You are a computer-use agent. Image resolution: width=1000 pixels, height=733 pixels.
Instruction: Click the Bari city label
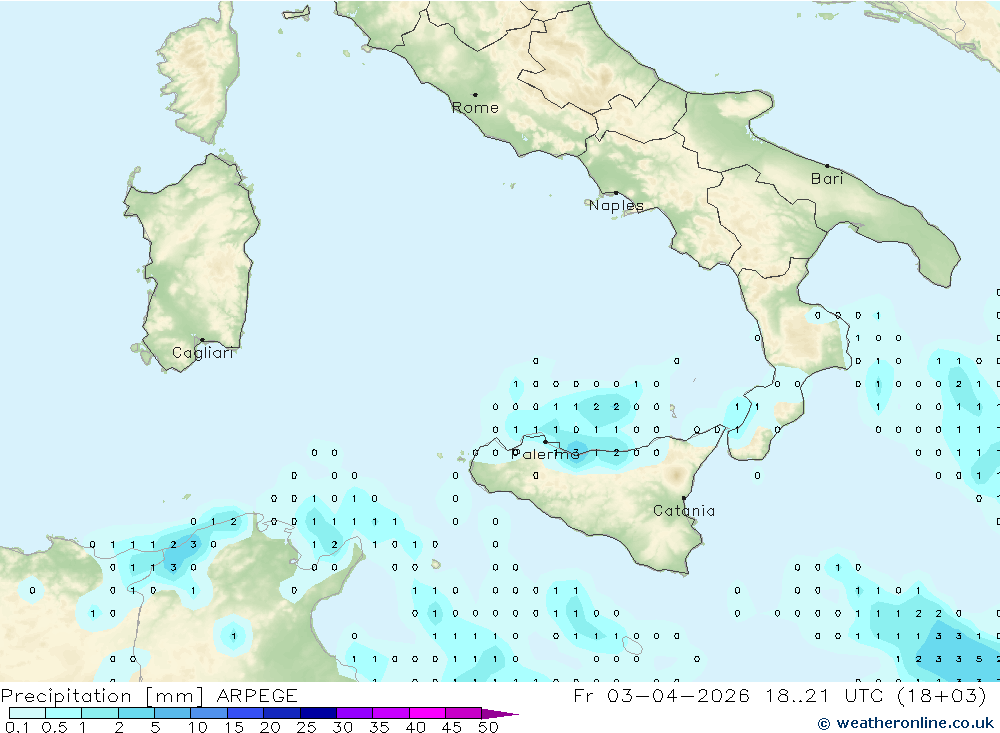click(x=827, y=179)
